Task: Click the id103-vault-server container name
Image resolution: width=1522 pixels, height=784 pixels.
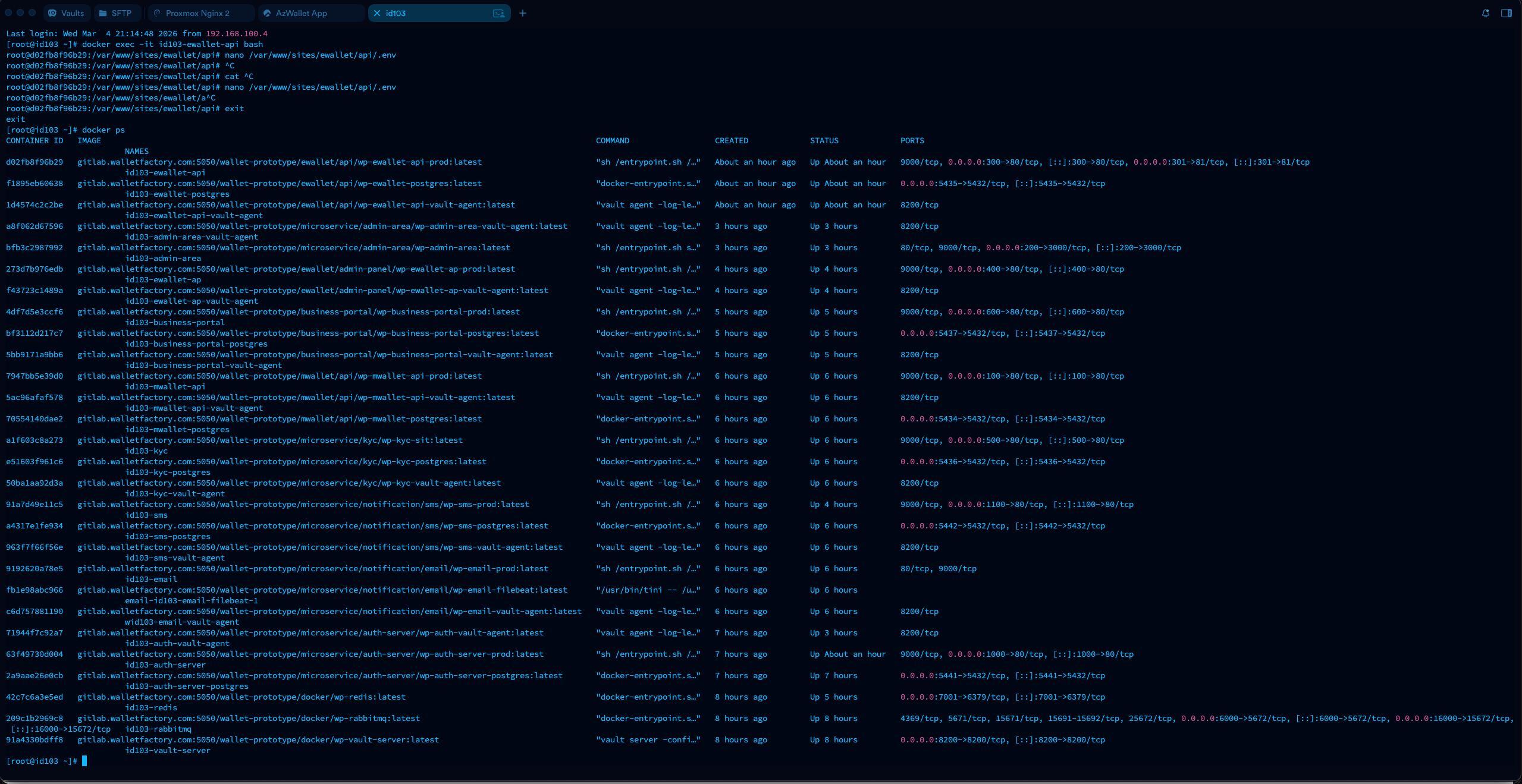Action: [x=167, y=750]
